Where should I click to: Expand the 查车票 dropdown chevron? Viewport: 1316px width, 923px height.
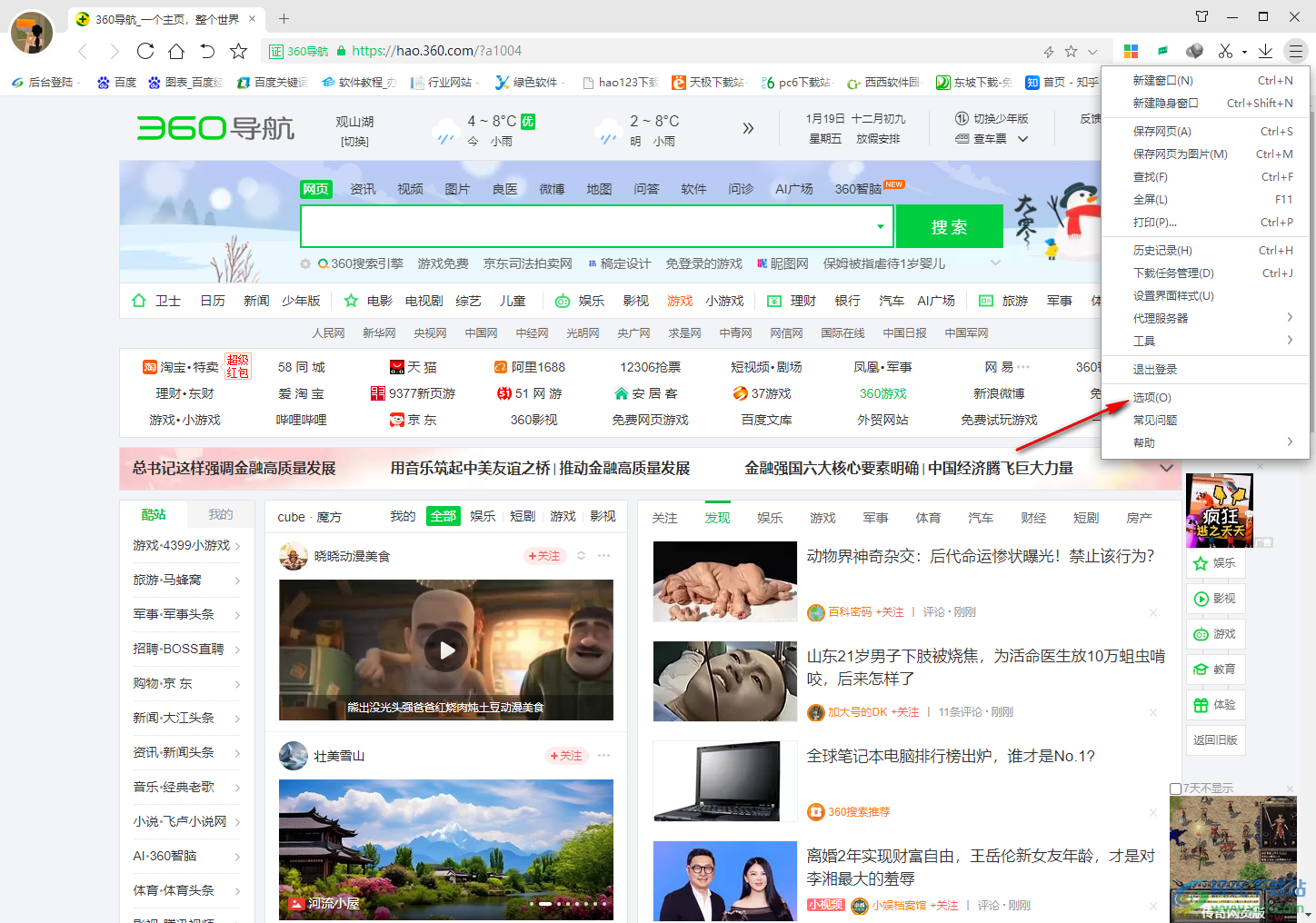coord(1022,139)
